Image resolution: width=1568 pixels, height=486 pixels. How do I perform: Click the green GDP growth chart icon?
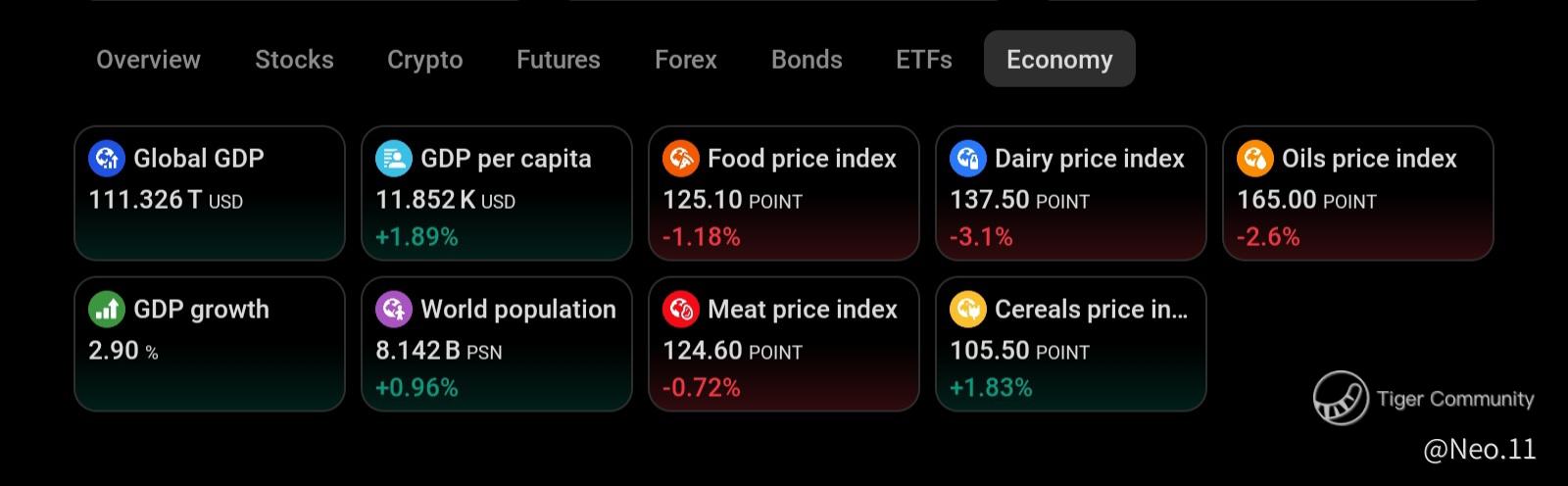106,309
